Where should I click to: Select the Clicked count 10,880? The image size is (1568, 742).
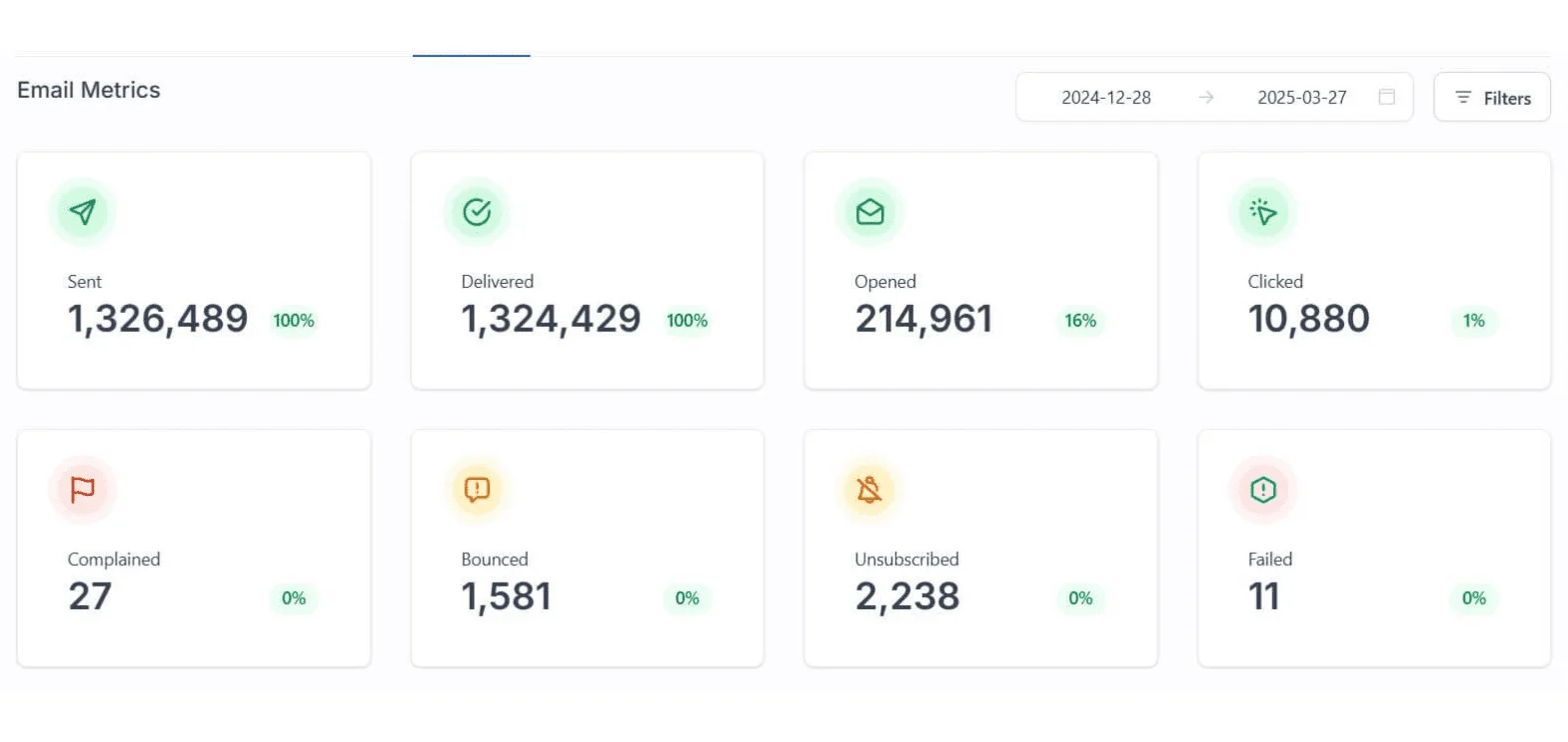click(1309, 319)
